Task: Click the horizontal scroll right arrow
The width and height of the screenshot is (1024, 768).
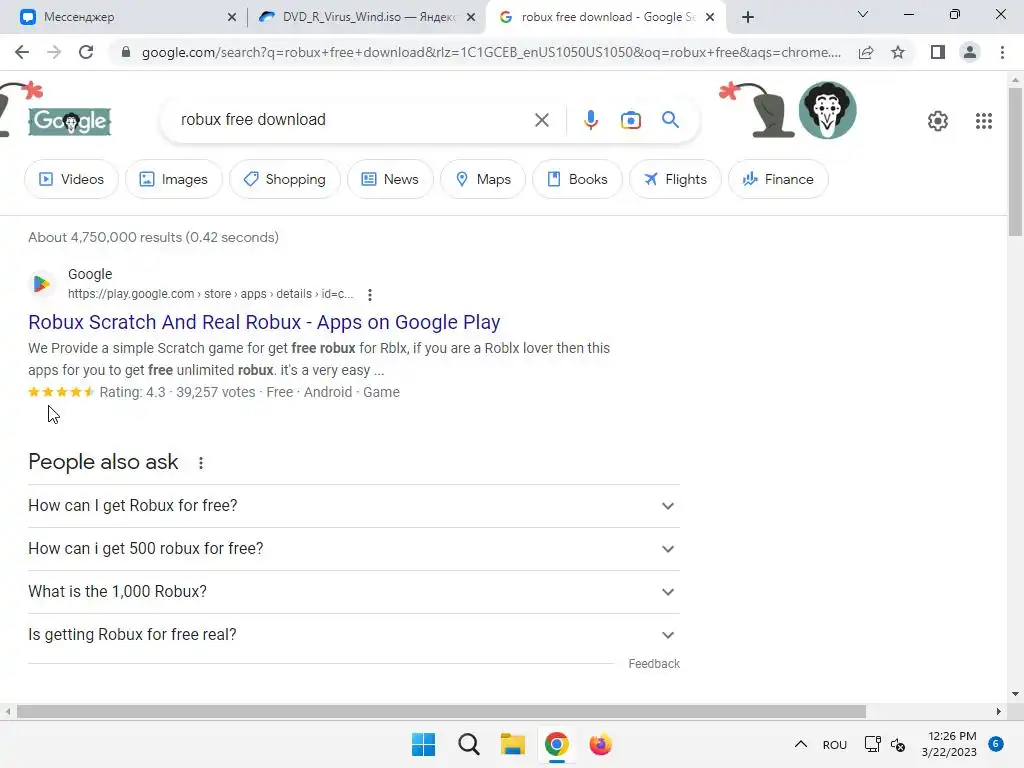Action: click(999, 711)
